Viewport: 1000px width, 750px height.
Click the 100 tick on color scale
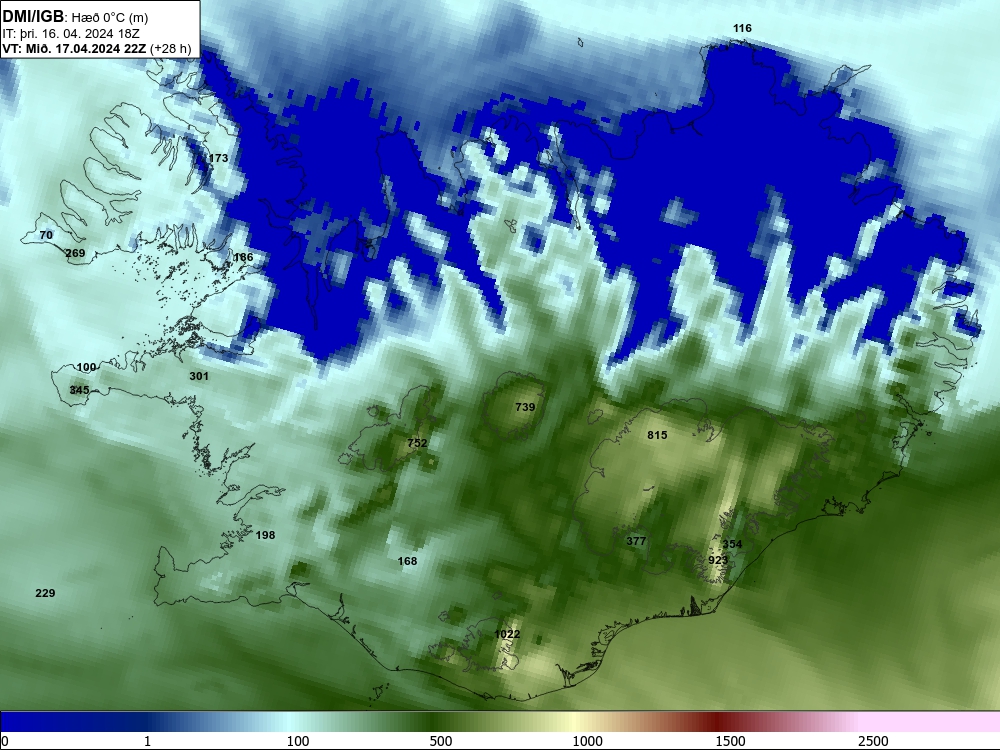298,741
